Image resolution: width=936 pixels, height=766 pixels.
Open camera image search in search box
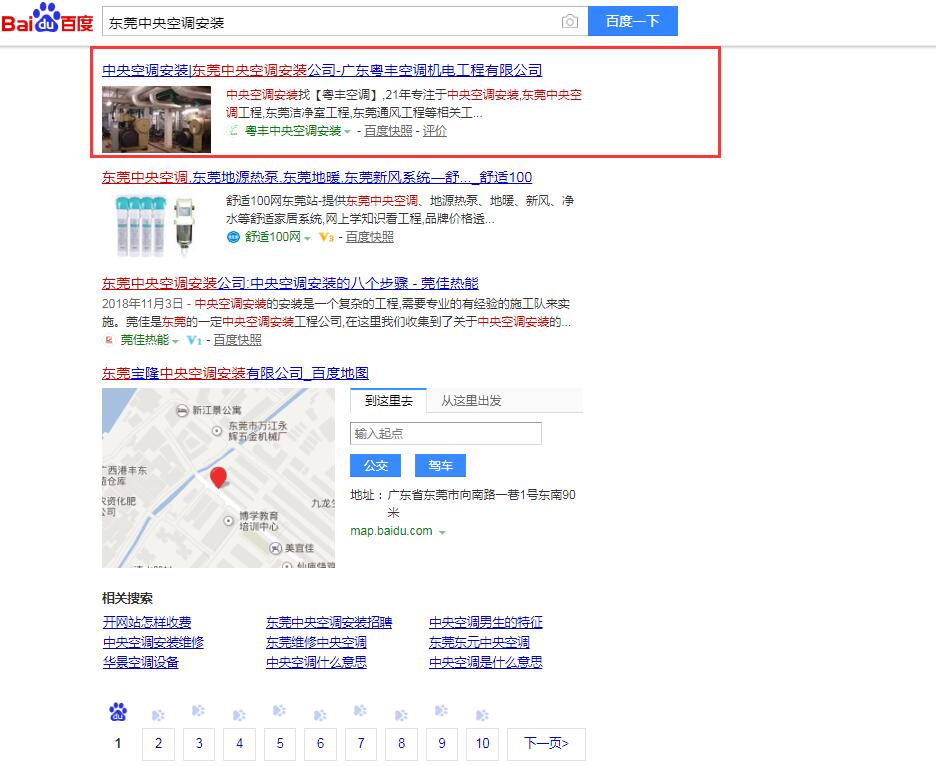pos(569,21)
